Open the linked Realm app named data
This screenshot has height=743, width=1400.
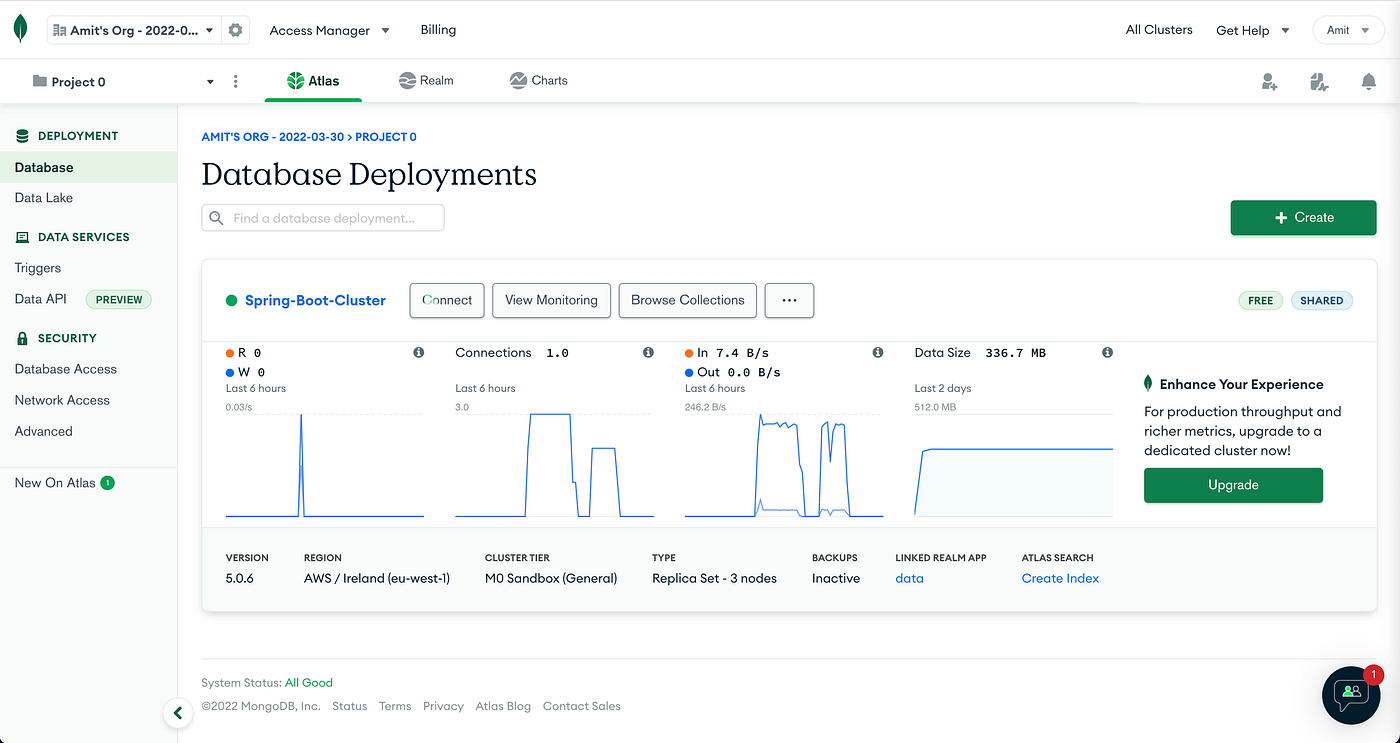[909, 578]
